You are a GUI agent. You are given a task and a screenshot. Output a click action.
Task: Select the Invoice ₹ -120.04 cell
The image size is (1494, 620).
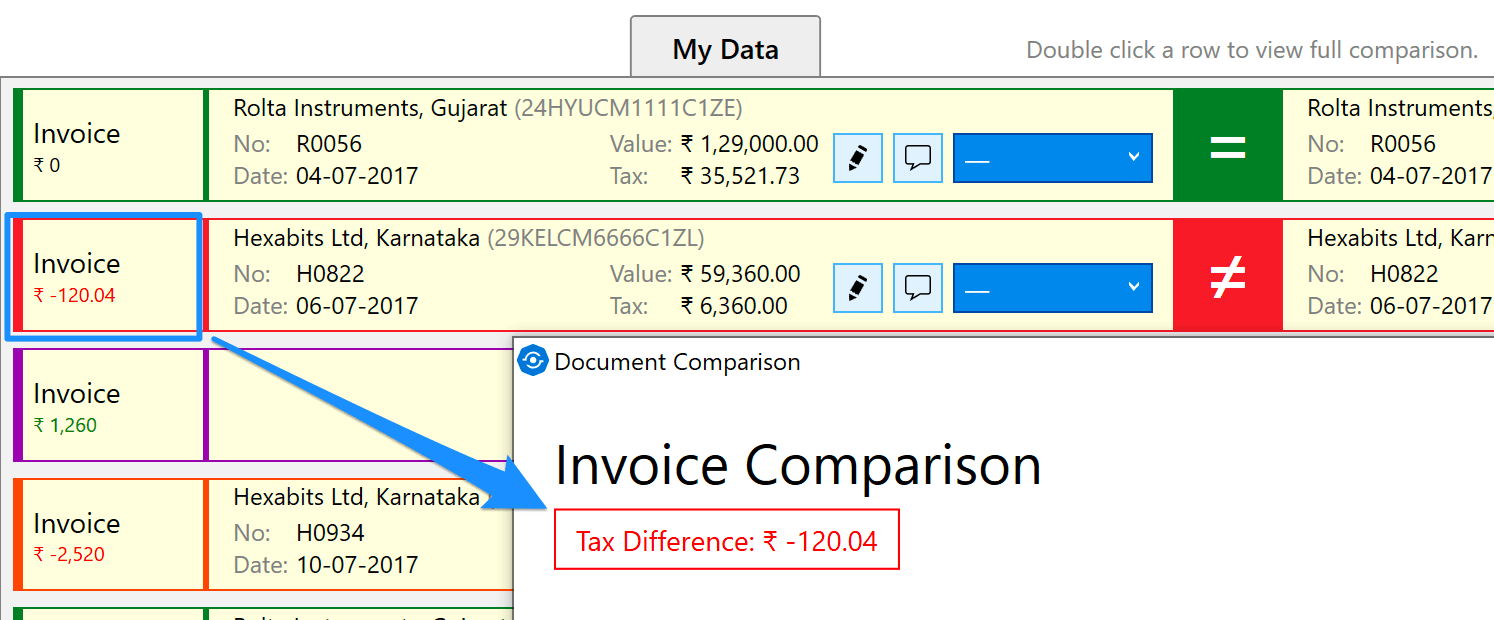(110, 276)
